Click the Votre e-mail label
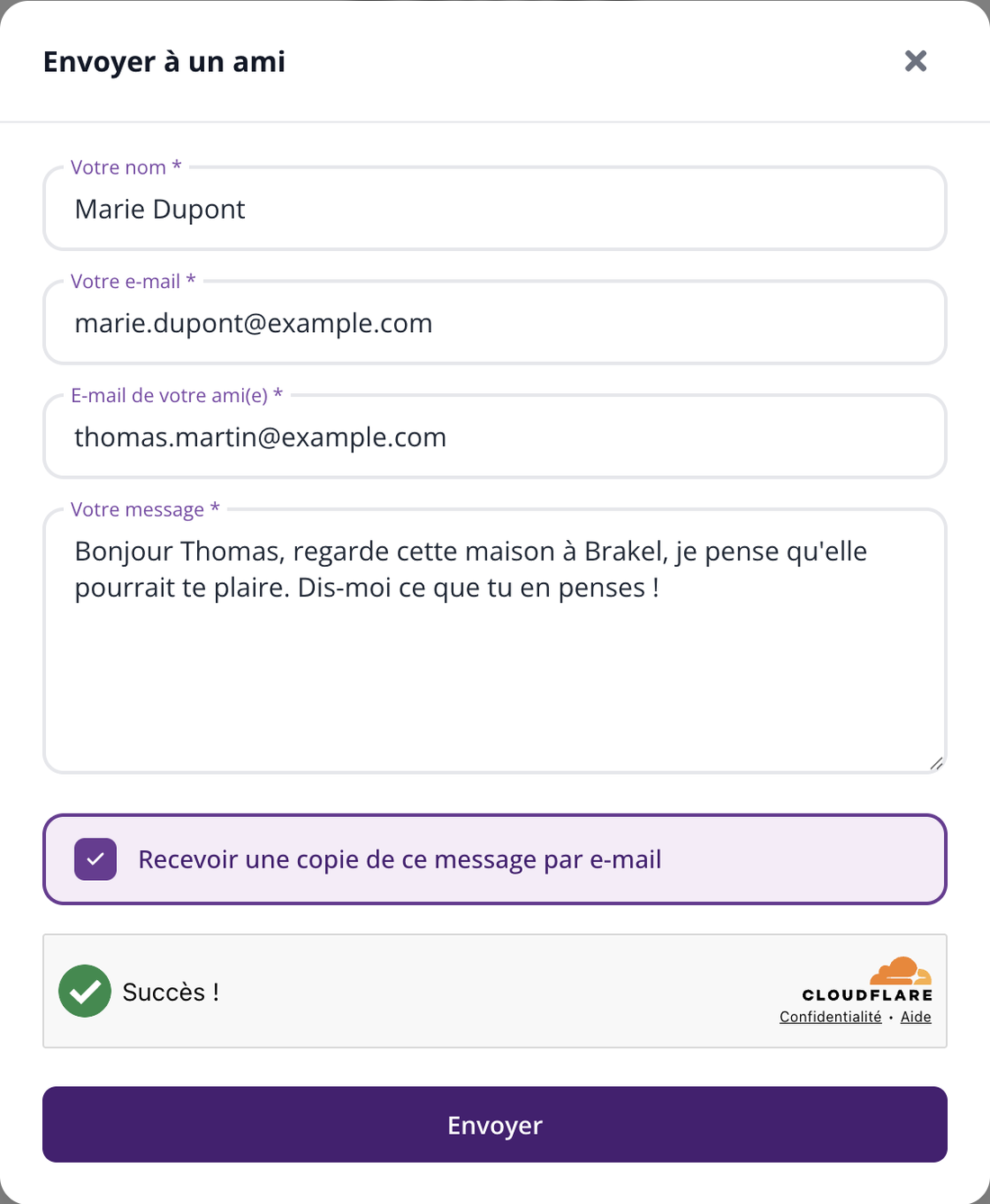 [x=133, y=281]
